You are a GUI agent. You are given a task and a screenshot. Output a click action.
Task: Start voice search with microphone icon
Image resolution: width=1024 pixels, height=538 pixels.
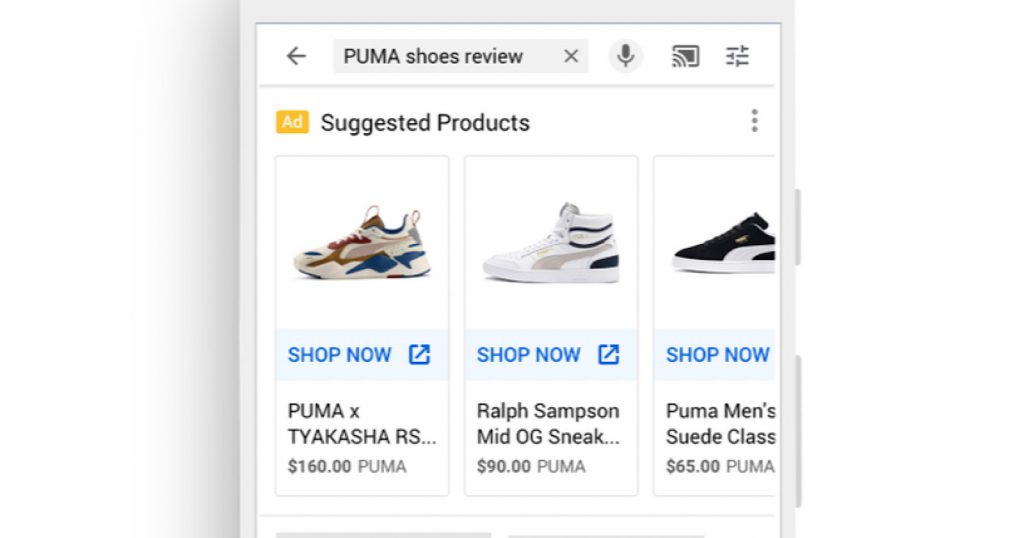point(626,56)
